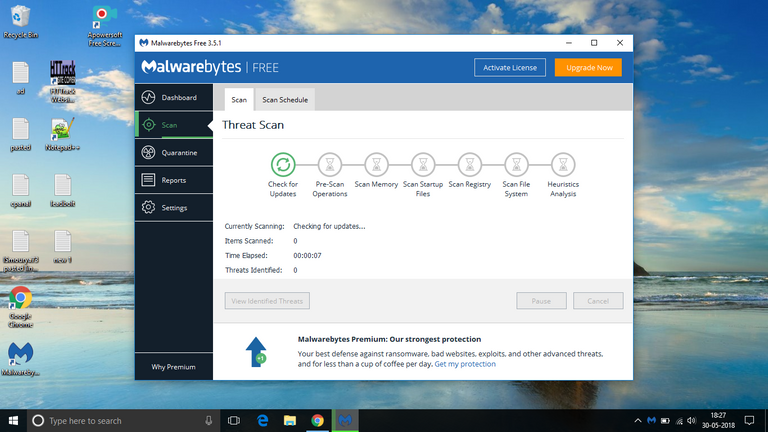
Task: Click the Settings gear icon
Action: coord(148,208)
